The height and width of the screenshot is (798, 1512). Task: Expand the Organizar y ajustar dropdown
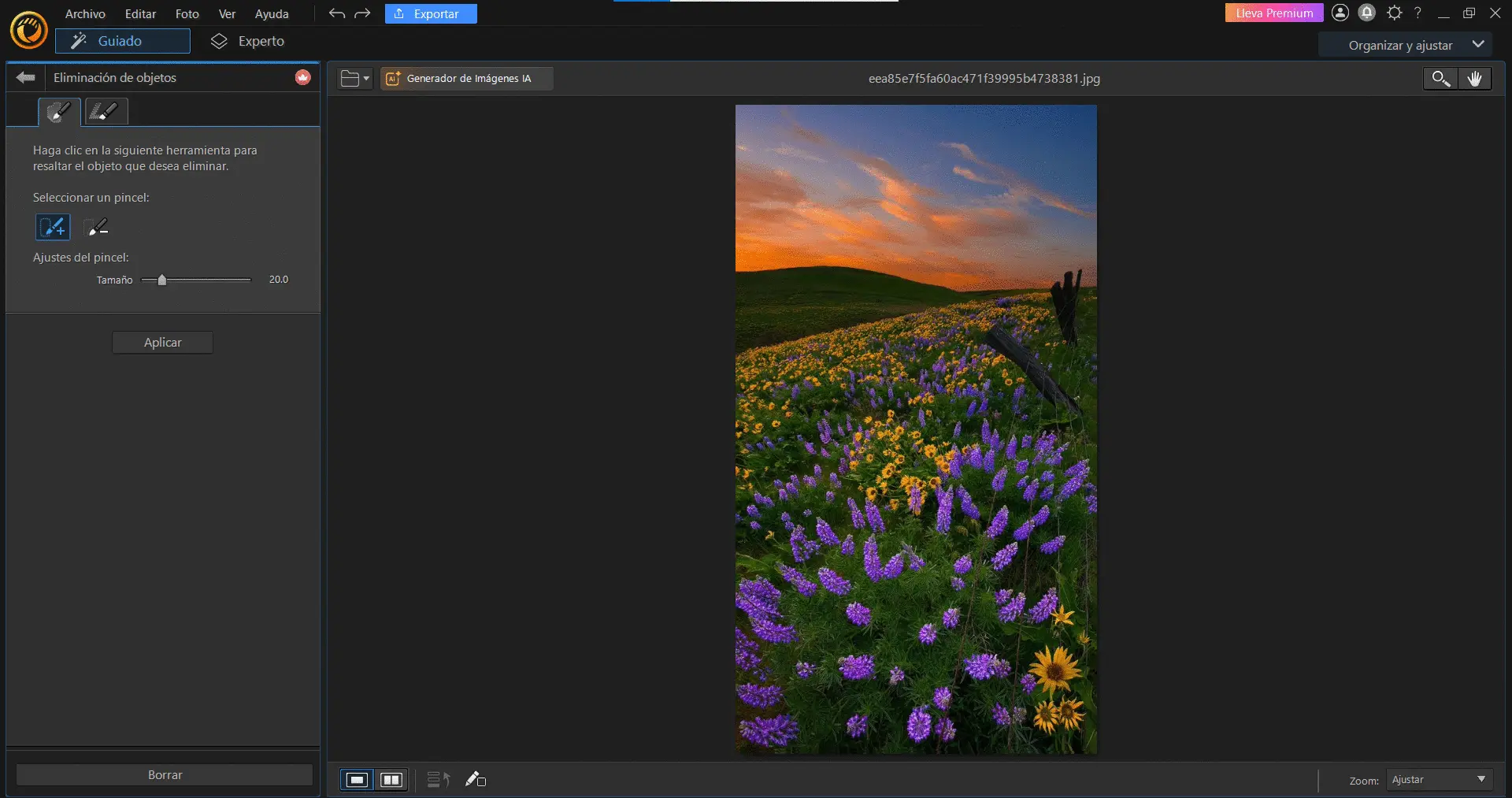[1478, 45]
